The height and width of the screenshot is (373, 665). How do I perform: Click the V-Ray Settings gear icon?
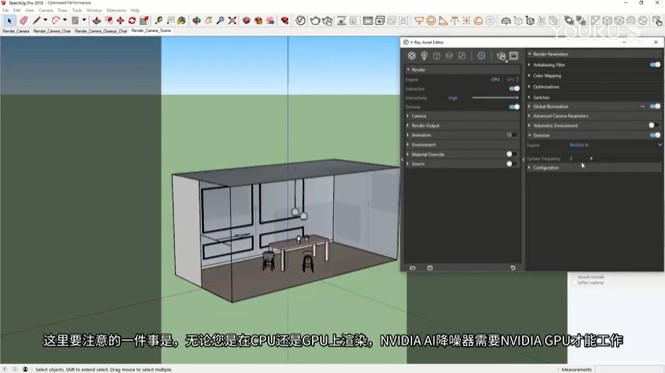pos(481,56)
